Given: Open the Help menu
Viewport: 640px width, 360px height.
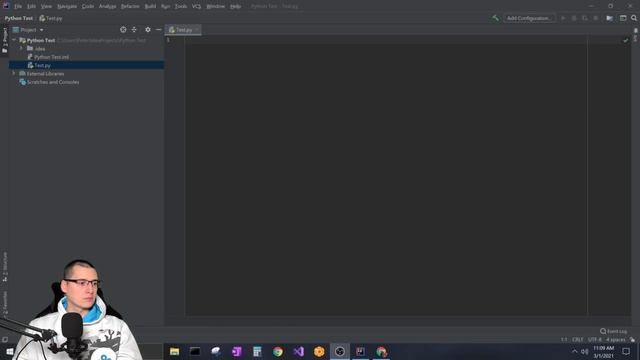Looking at the screenshot, I should pos(235,7).
